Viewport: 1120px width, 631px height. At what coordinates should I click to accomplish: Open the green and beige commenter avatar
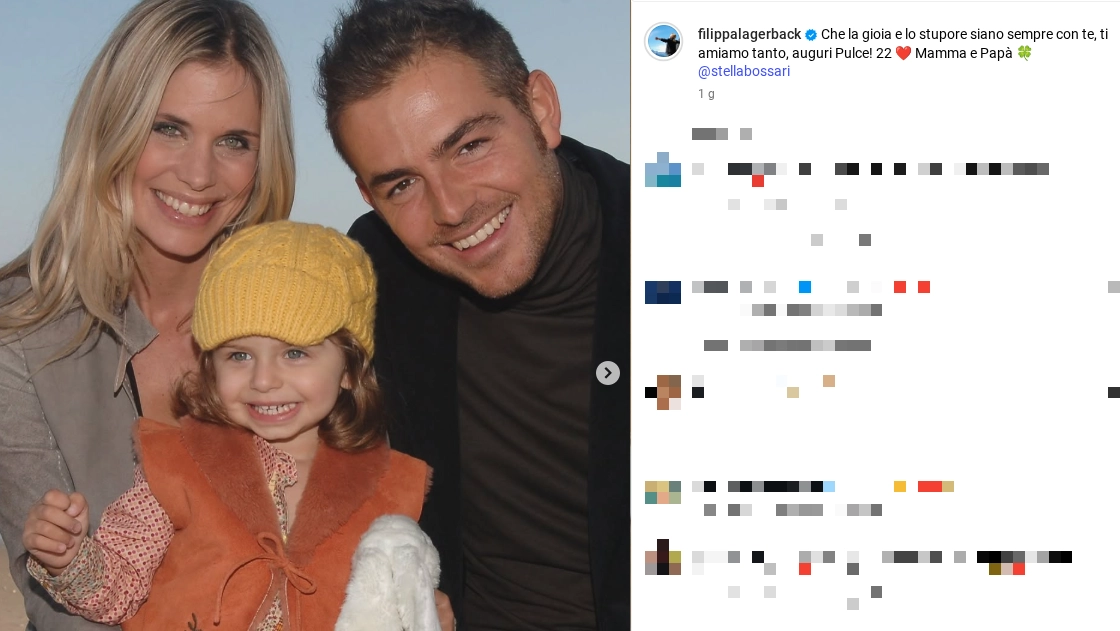pos(663,492)
